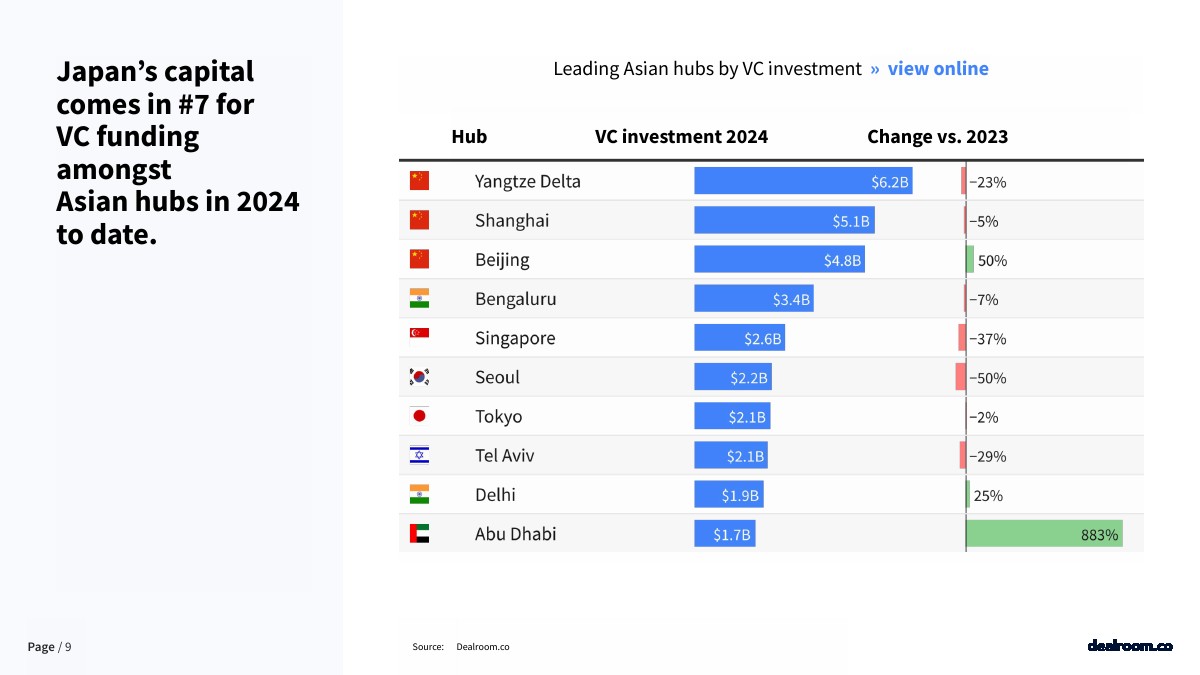Click the Israel flag beside Tel Aviv
The width and height of the screenshot is (1200, 675).
pyautogui.click(x=419, y=455)
